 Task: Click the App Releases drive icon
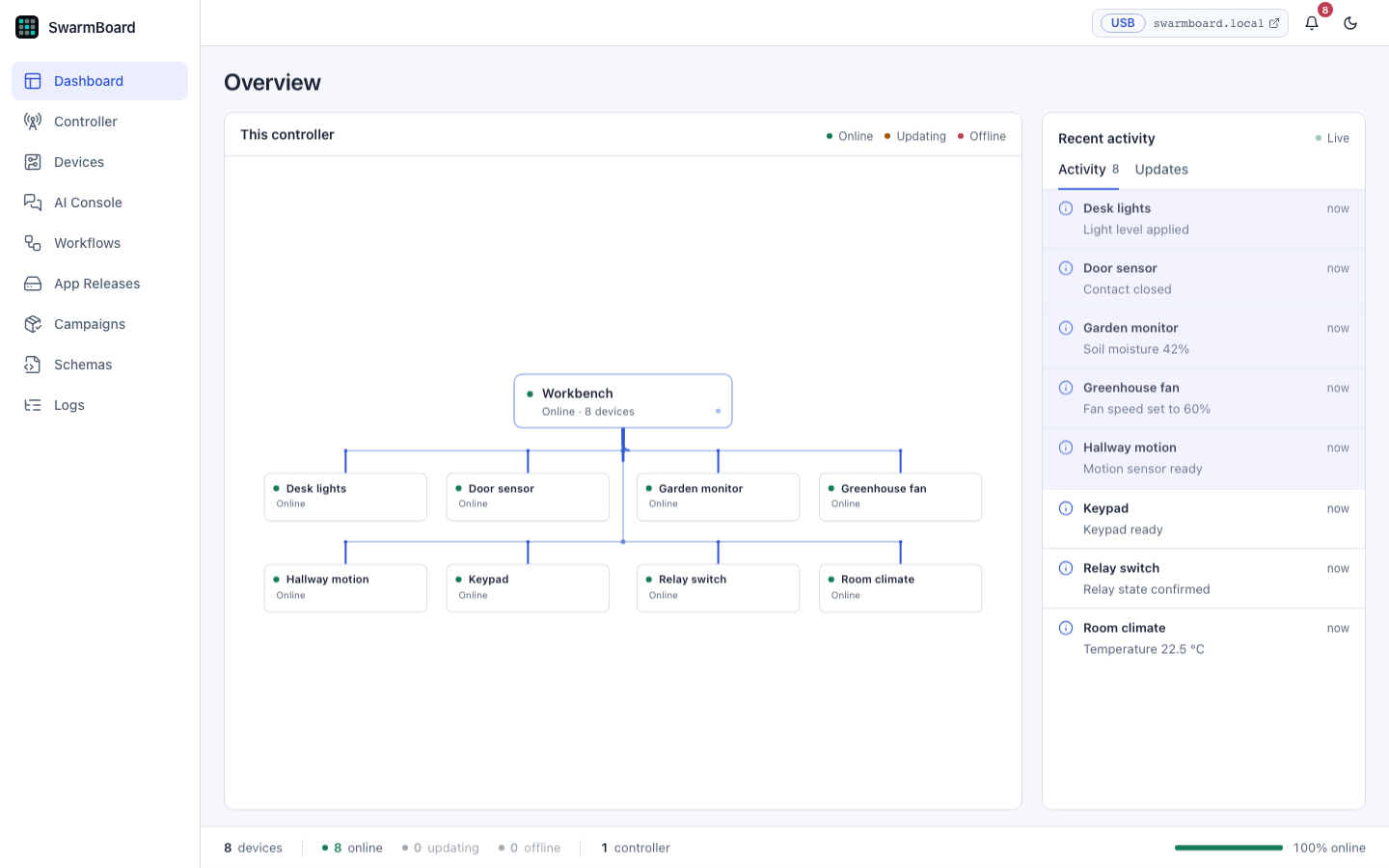click(33, 284)
